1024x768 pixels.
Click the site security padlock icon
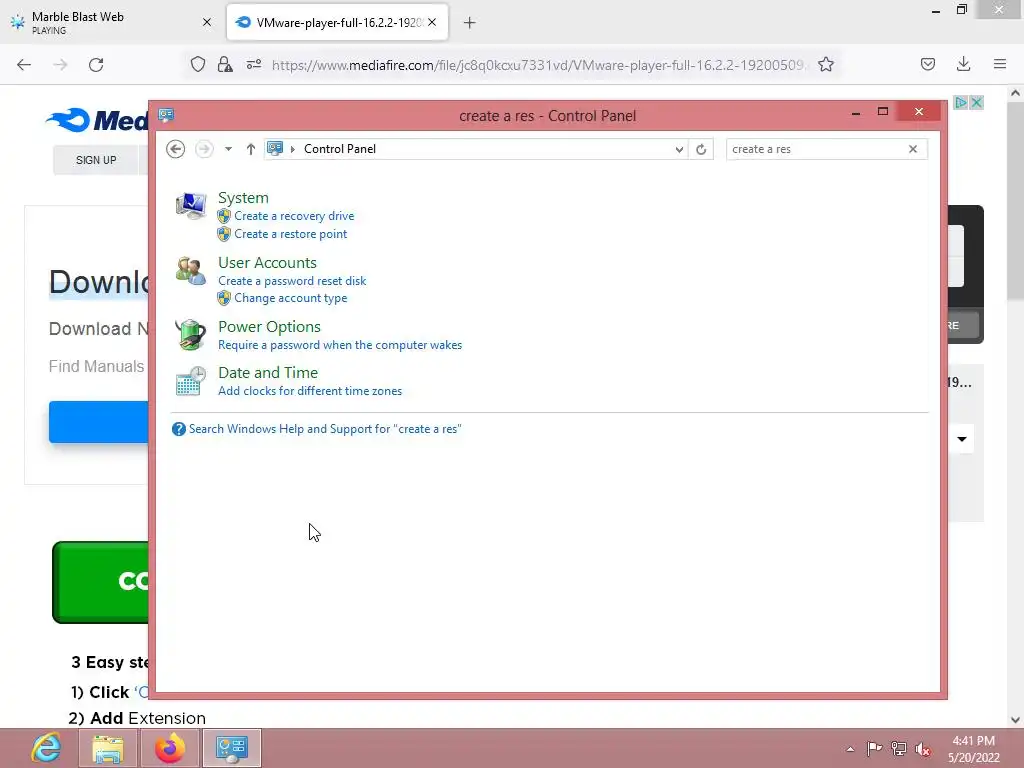click(225, 64)
